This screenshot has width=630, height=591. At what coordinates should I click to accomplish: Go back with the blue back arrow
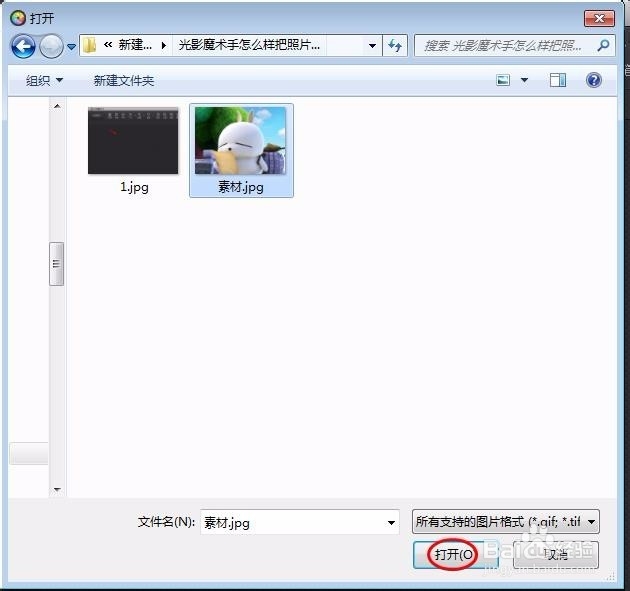click(23, 46)
